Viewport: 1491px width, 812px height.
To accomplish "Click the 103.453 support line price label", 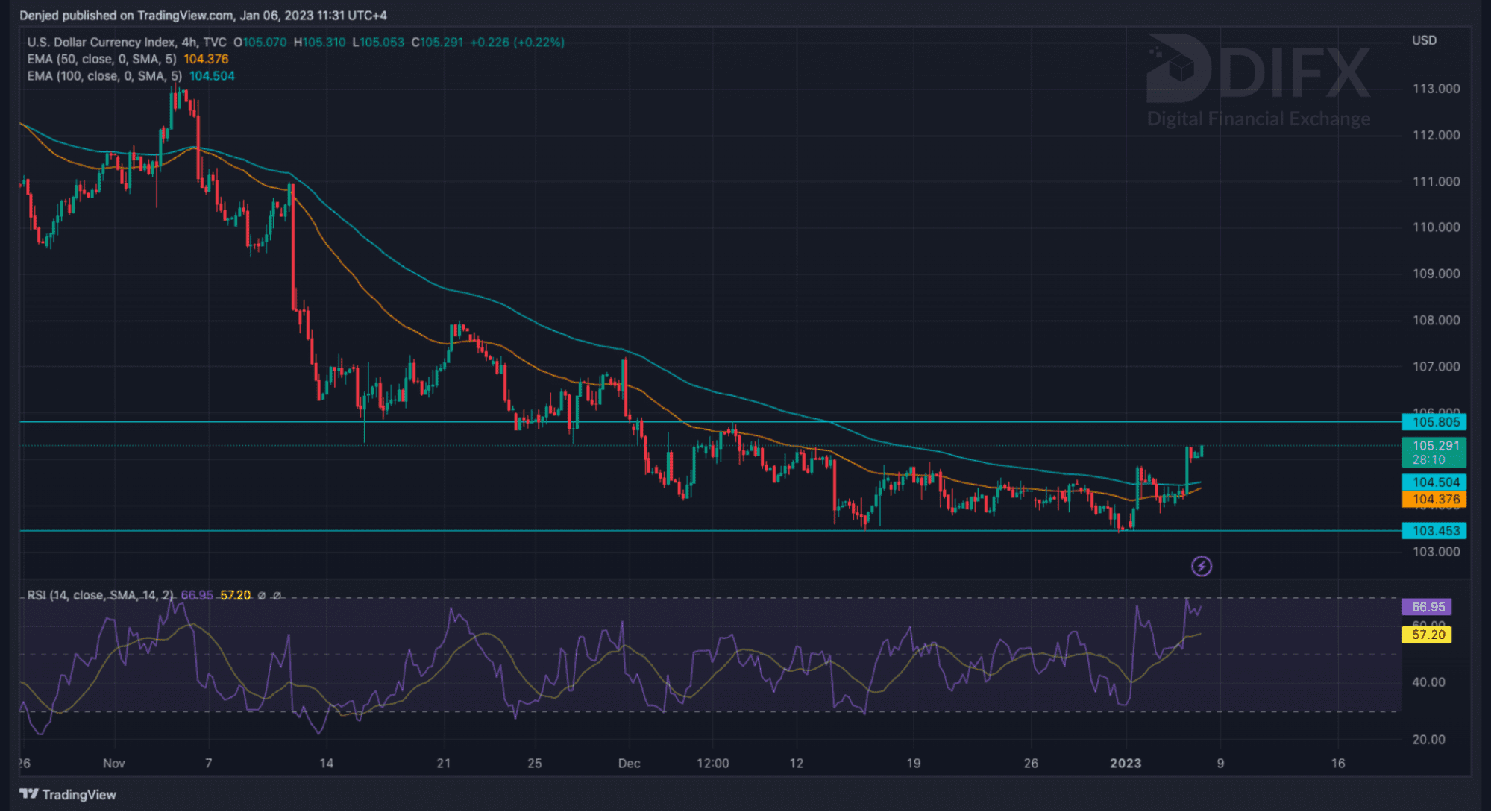I will click(1435, 531).
